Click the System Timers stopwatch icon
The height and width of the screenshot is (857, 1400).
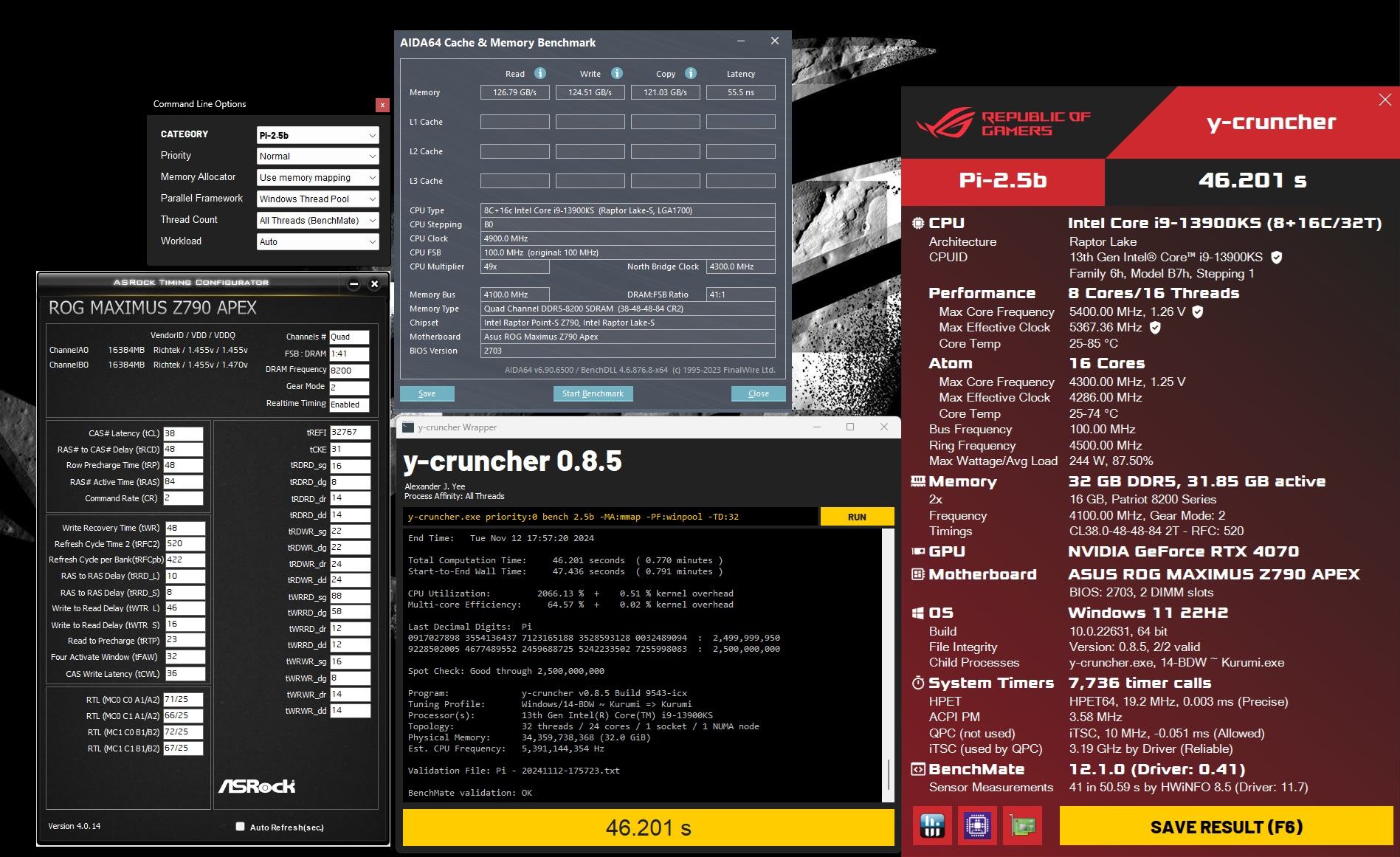click(918, 683)
